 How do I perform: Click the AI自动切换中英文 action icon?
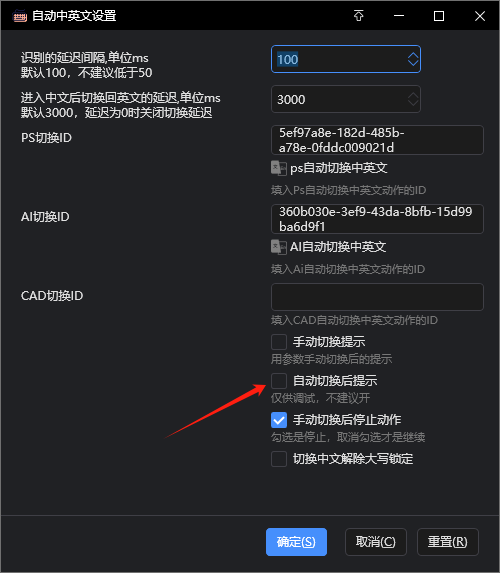click(279, 247)
